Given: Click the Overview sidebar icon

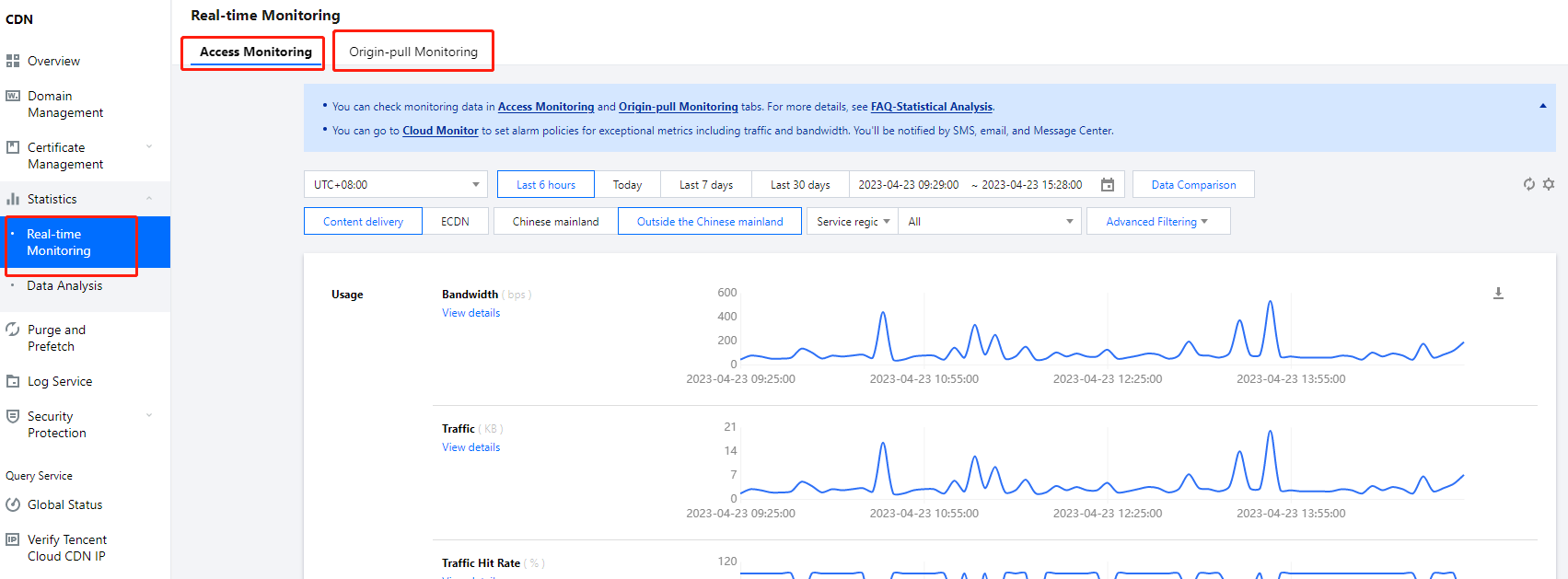Looking at the screenshot, I should pyautogui.click(x=13, y=61).
